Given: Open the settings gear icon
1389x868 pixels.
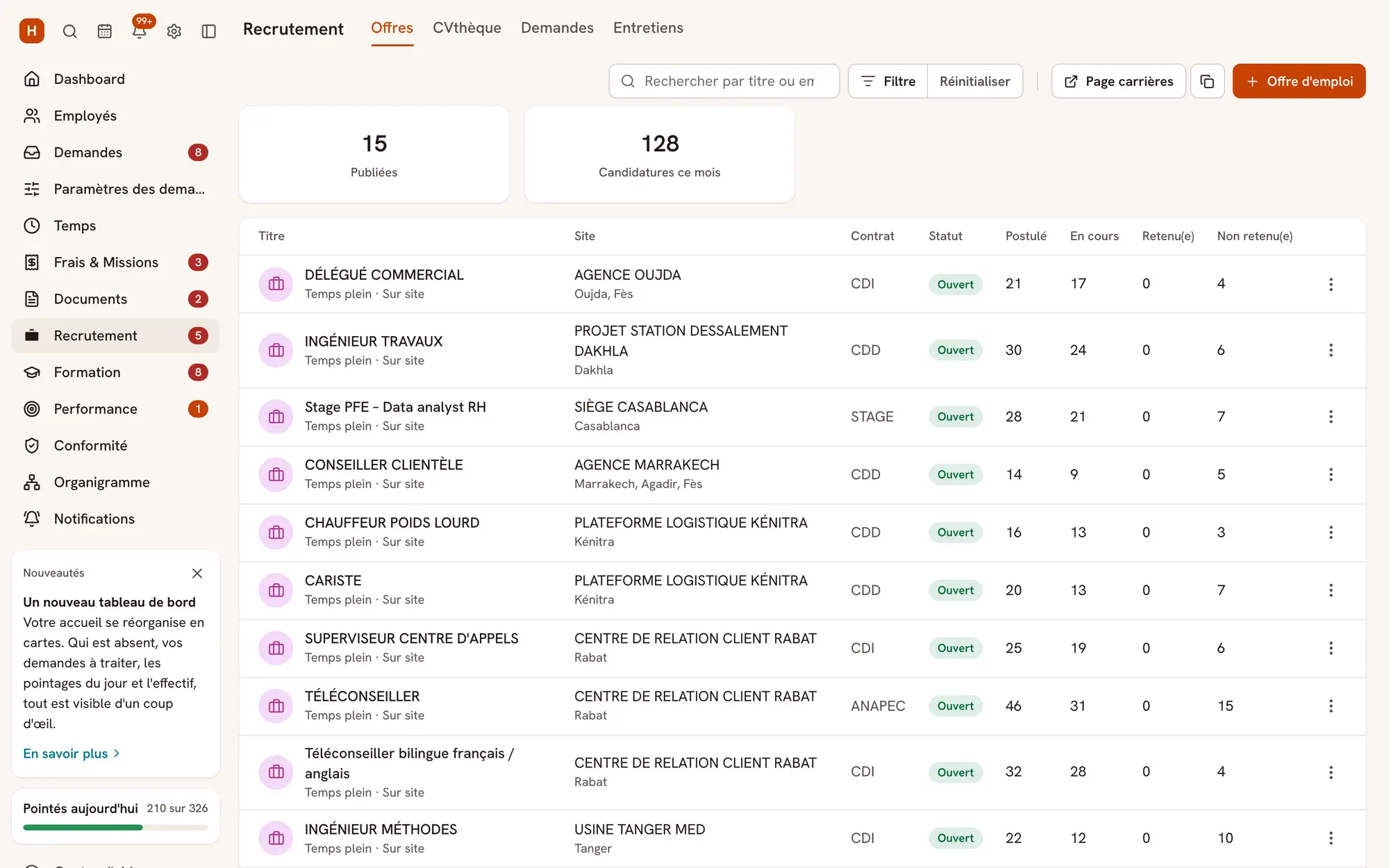Looking at the screenshot, I should pos(174,31).
